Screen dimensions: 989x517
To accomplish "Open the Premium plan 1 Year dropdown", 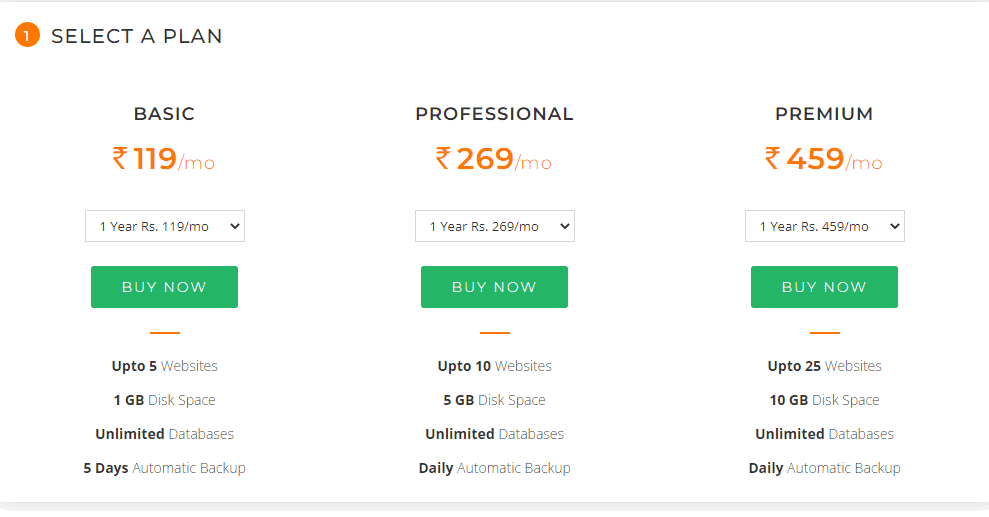I will (824, 226).
